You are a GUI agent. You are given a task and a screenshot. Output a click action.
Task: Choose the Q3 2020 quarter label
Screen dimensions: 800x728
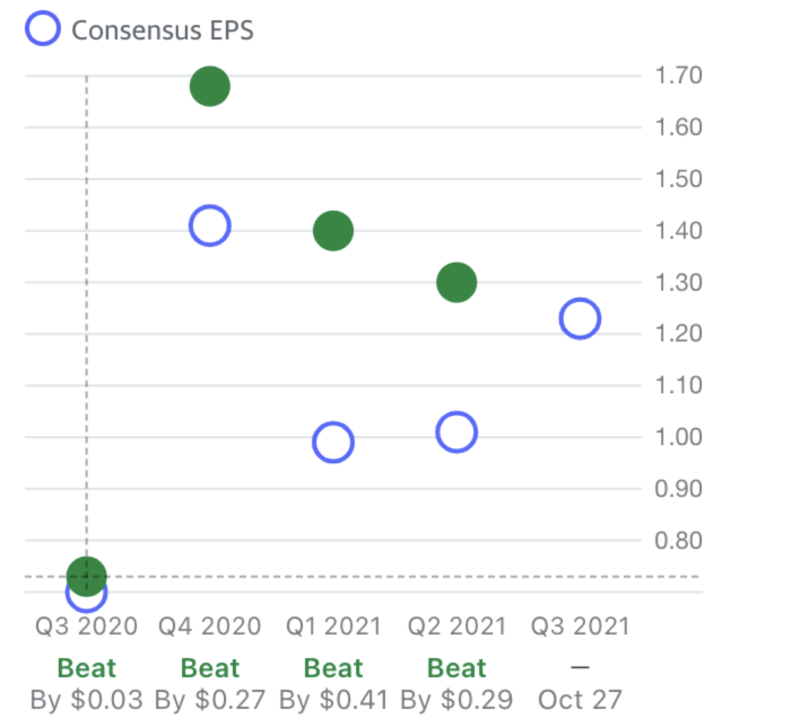[x=87, y=626]
